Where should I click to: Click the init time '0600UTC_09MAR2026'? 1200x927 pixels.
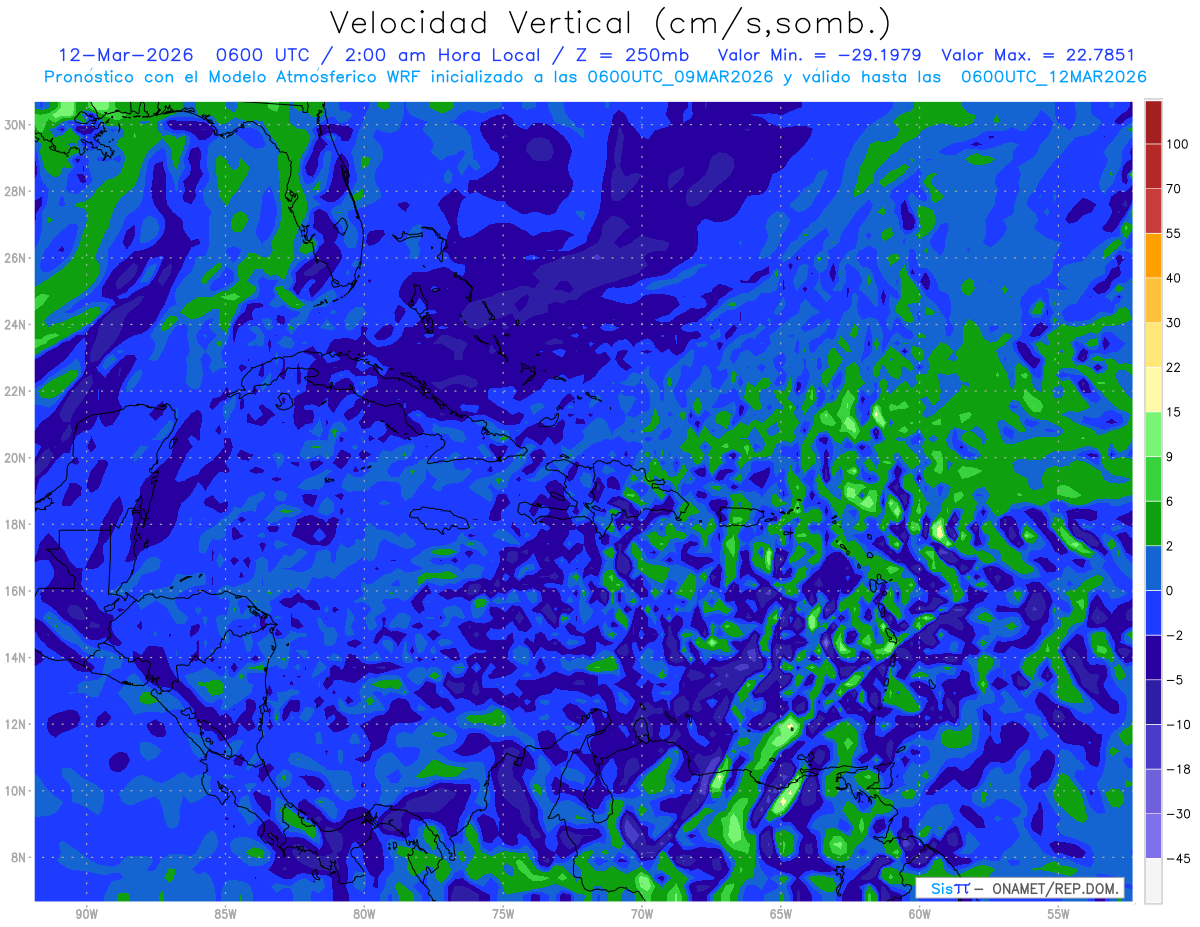[x=680, y=77]
